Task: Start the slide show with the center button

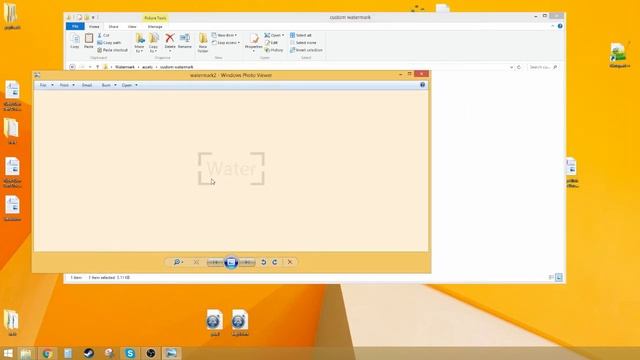Action: coord(231,262)
